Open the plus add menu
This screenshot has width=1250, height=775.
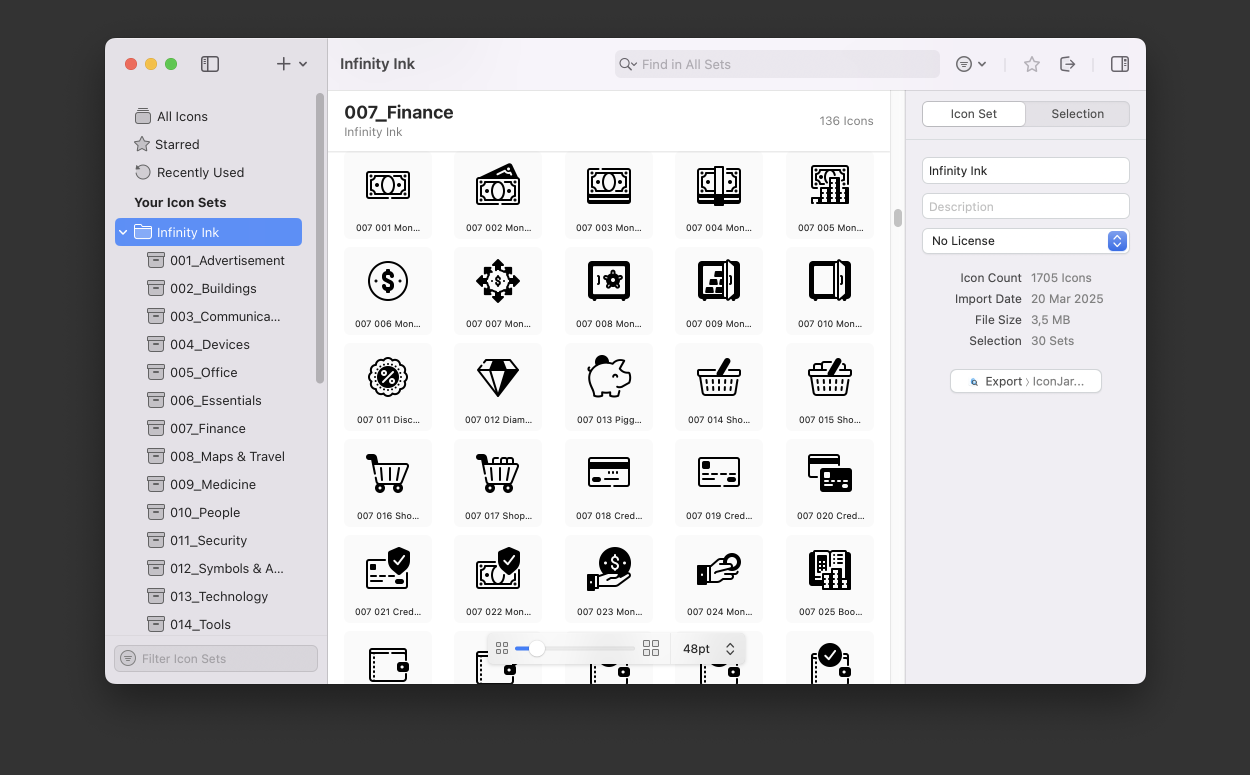click(291, 64)
